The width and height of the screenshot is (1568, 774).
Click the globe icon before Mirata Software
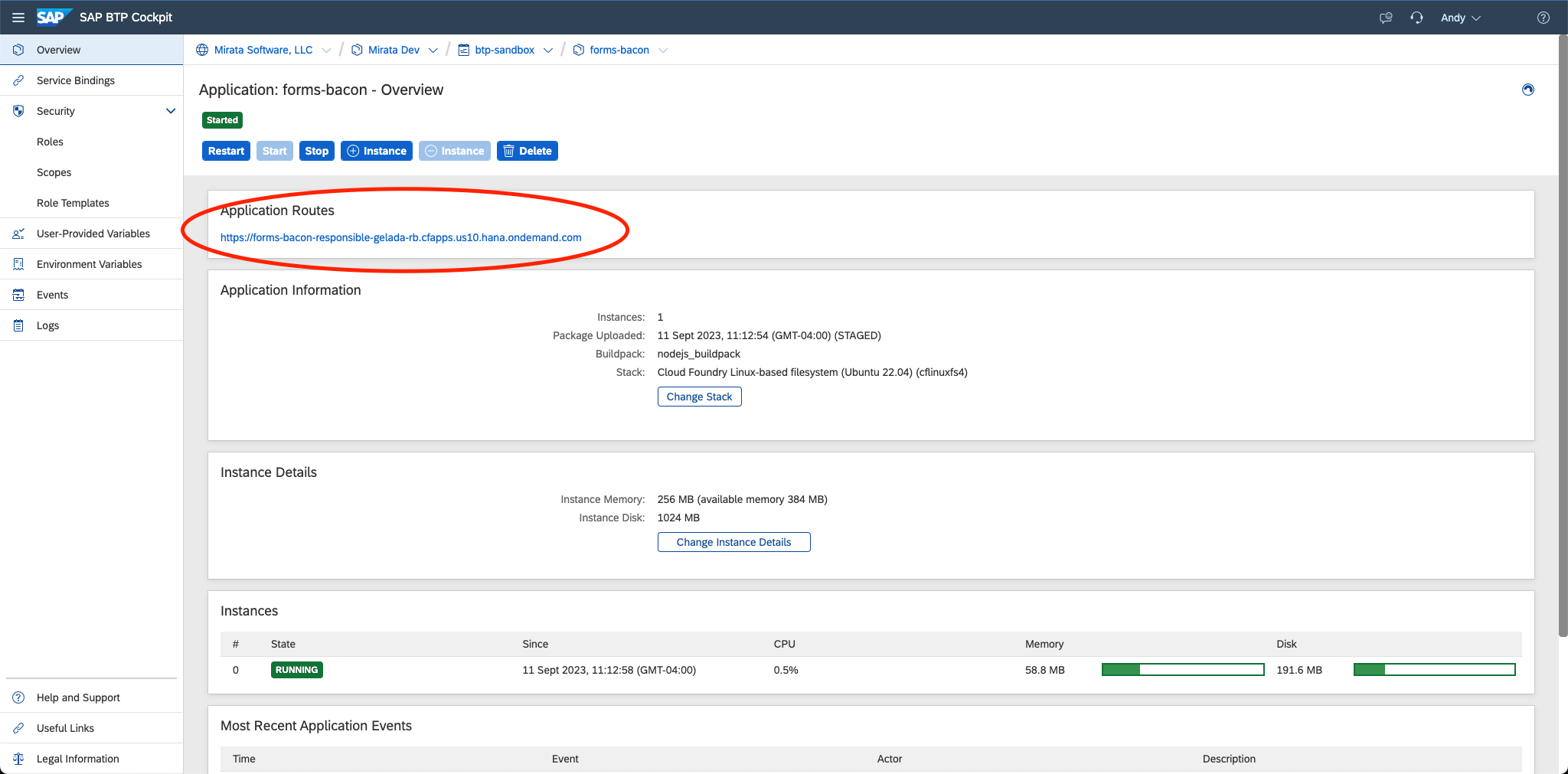point(202,50)
